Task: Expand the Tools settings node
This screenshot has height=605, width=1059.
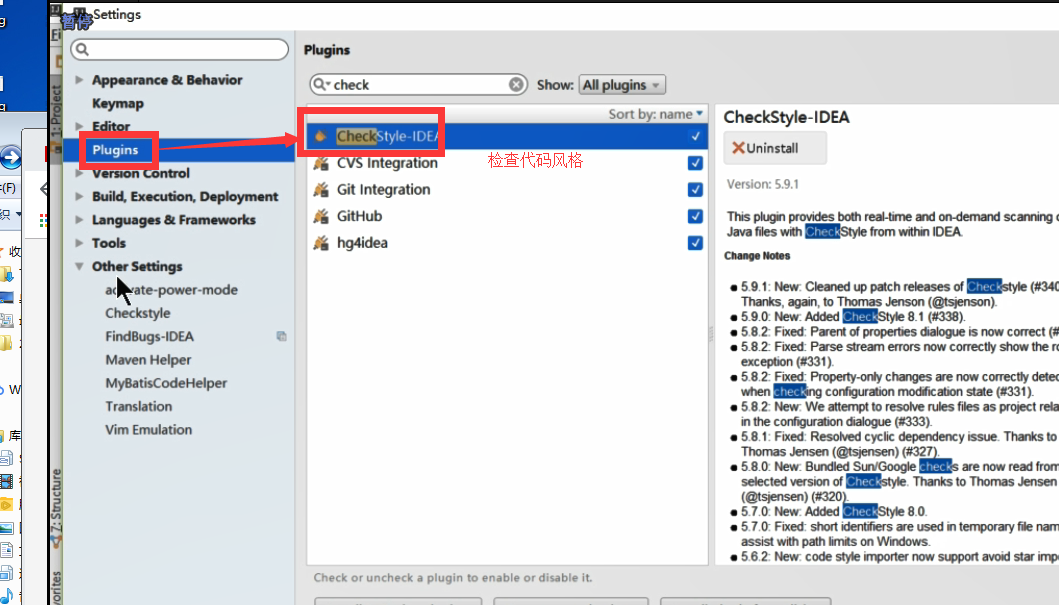Action: pyautogui.click(x=79, y=243)
